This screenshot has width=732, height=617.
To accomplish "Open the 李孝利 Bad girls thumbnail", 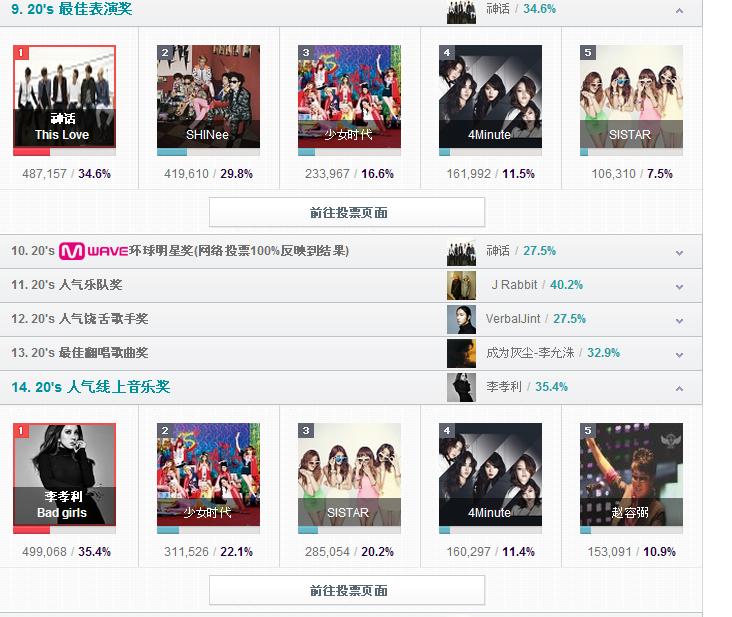I will 64,475.
